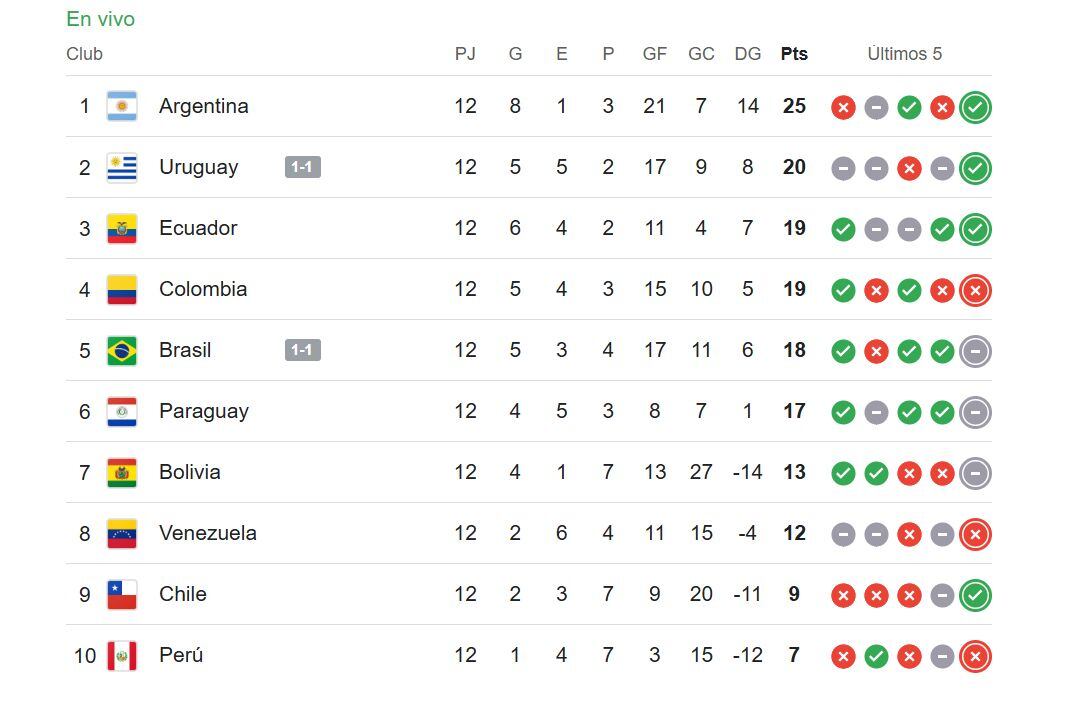Open the Pts column header

pyautogui.click(x=793, y=54)
